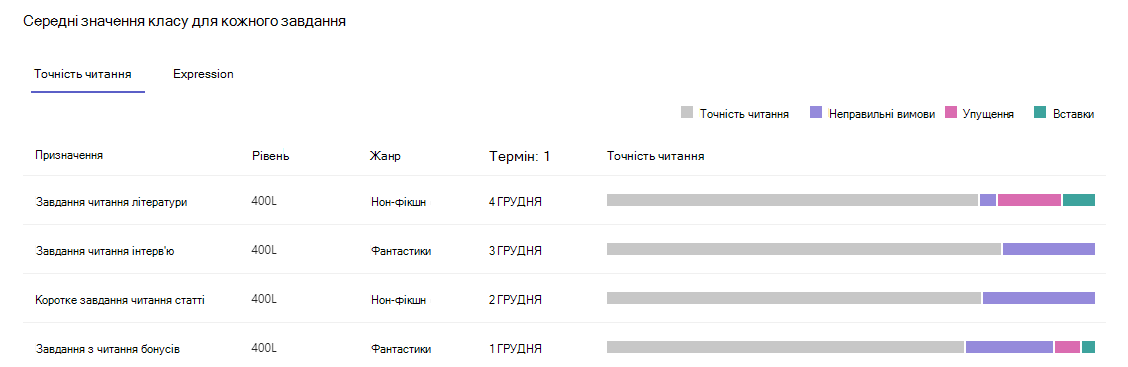The image size is (1128, 367).
Task: Click purple mispronunciations segment in the interview row
Action: pos(1049,249)
